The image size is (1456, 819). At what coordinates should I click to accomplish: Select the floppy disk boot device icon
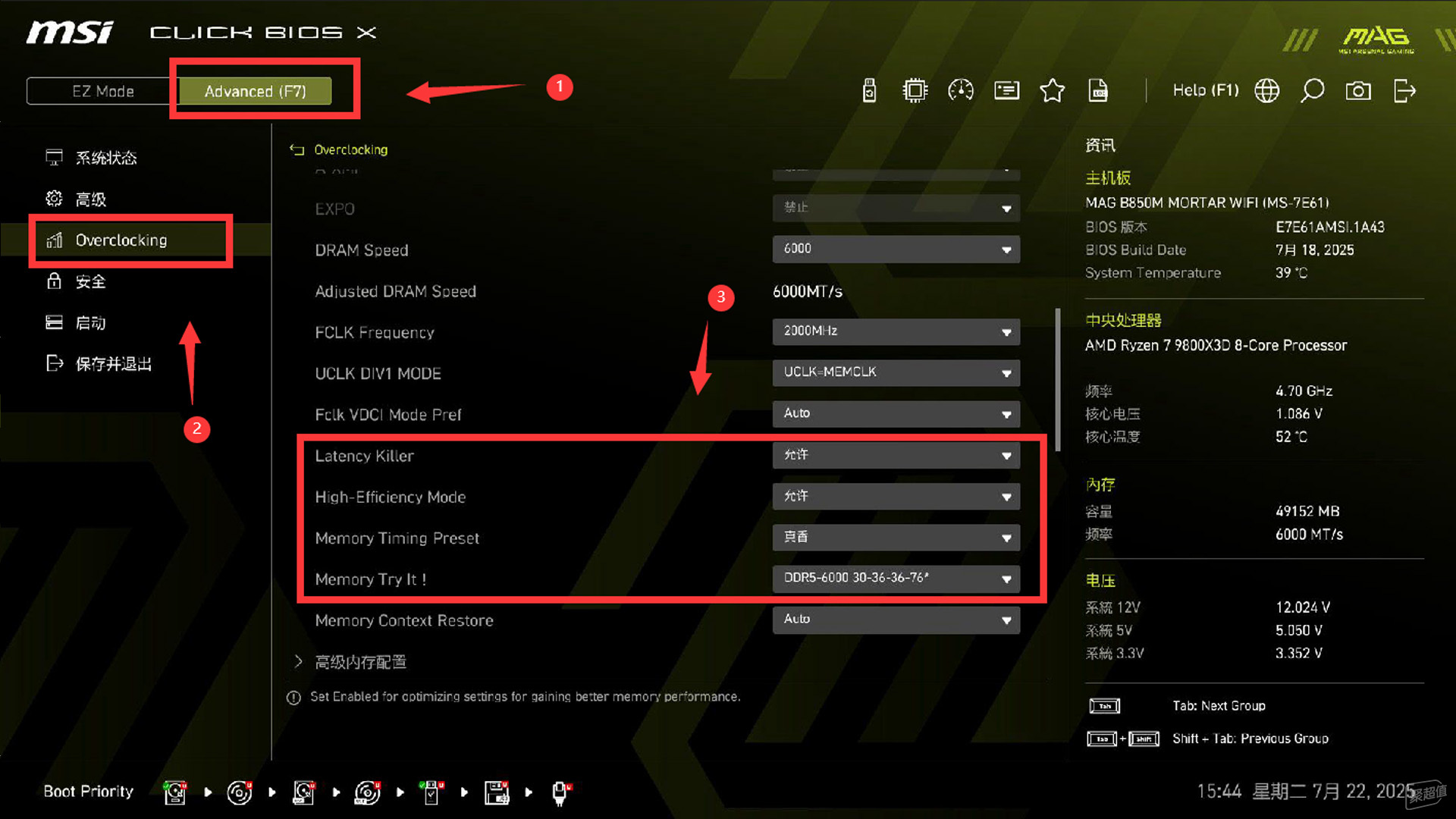coord(497,792)
